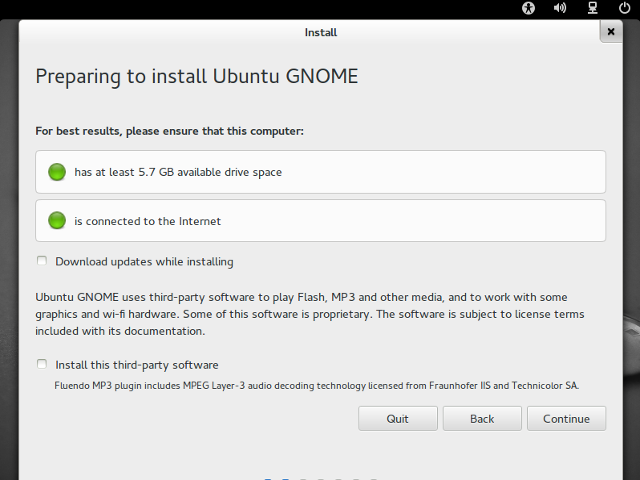Click the third-party software description paragraph
The height and width of the screenshot is (480, 640).
(310, 314)
